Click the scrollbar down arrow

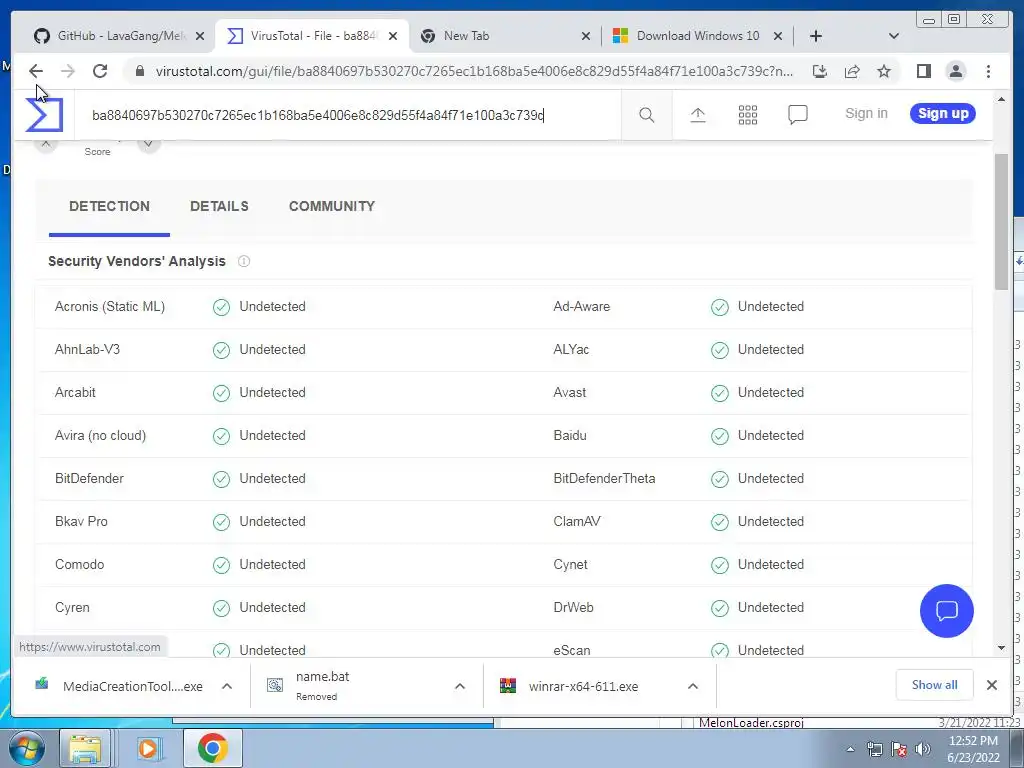click(x=1001, y=648)
